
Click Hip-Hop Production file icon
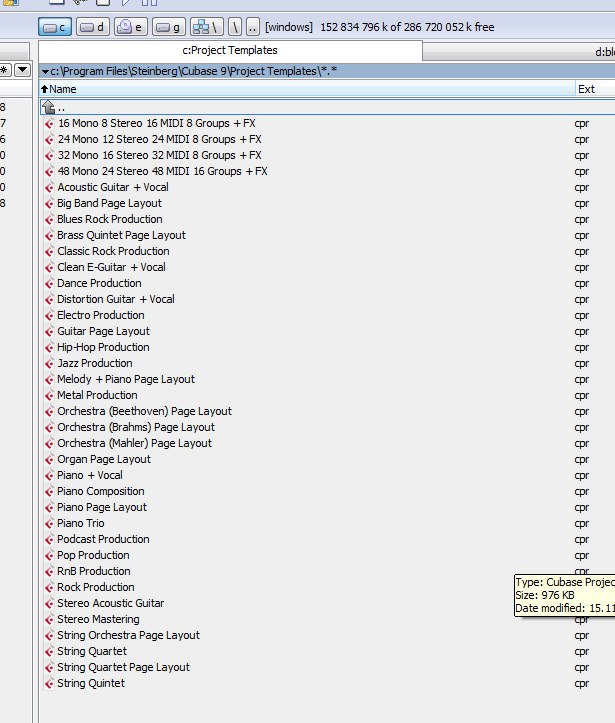coord(49,348)
